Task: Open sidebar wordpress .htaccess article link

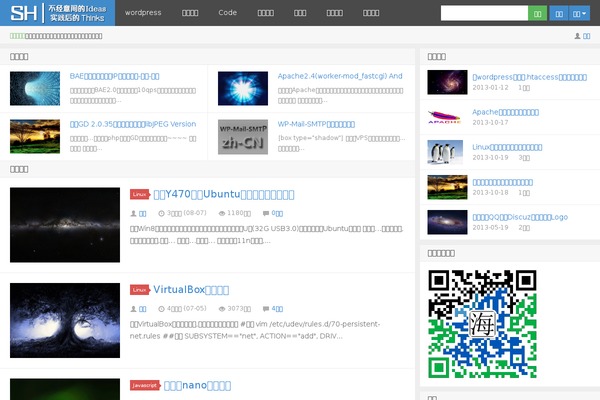Action: (x=530, y=77)
